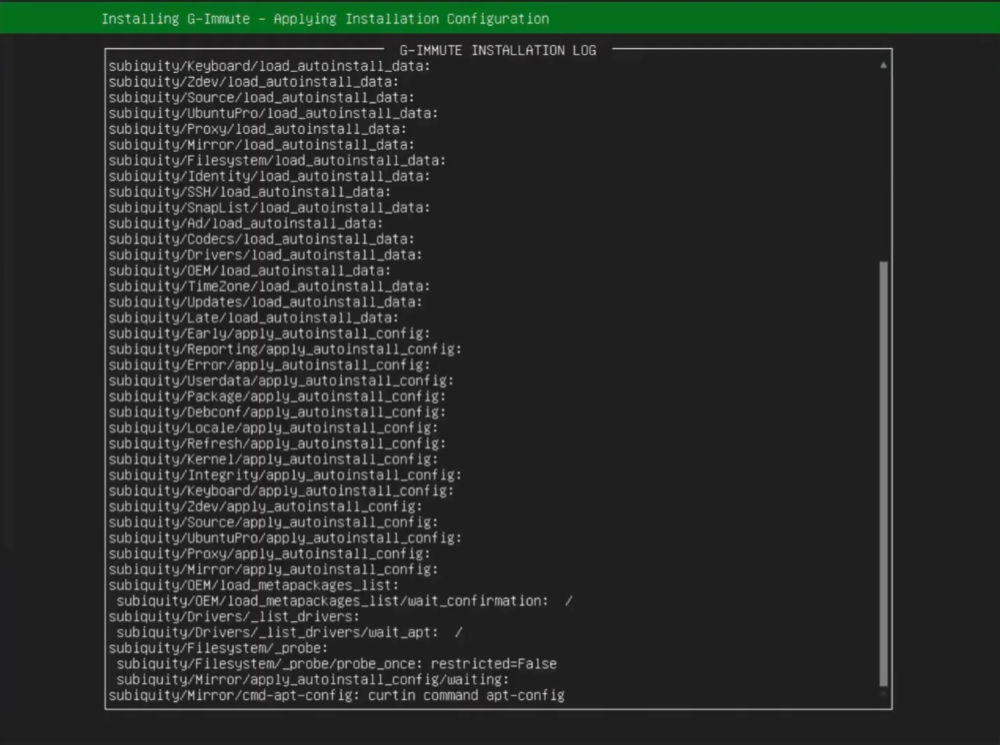
Task: Select line 'subiquity/Proxy/apply_autoinstall_config:'
Action: point(269,554)
